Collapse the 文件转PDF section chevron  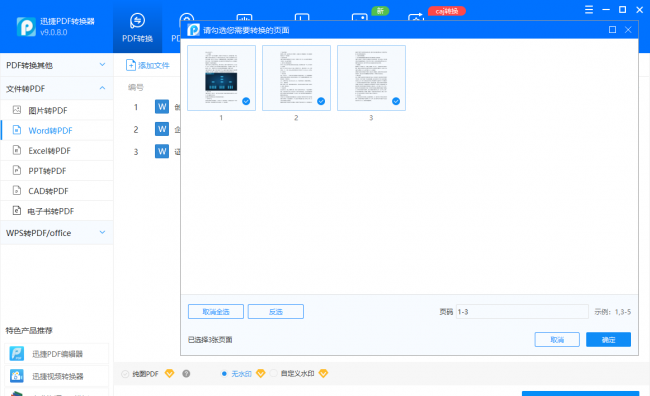click(x=102, y=88)
